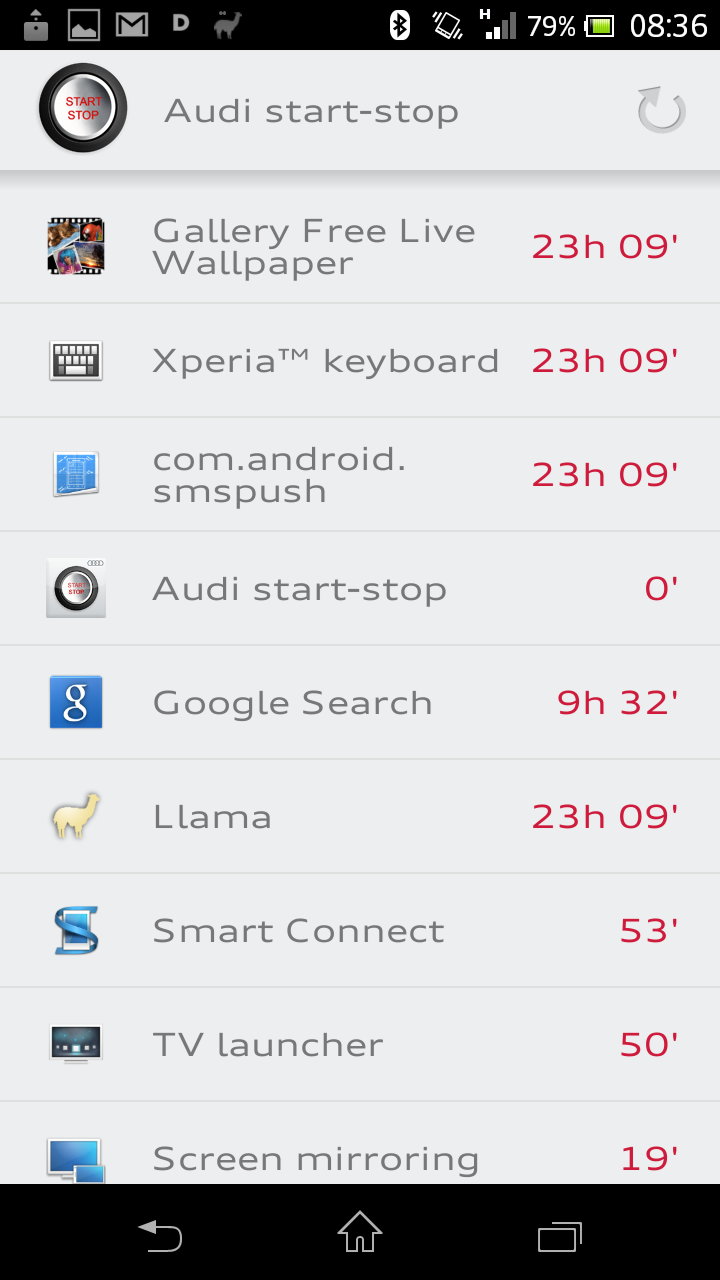720x1280 pixels.
Task: Tap the Xperia keyboard icon
Action: click(x=76, y=360)
